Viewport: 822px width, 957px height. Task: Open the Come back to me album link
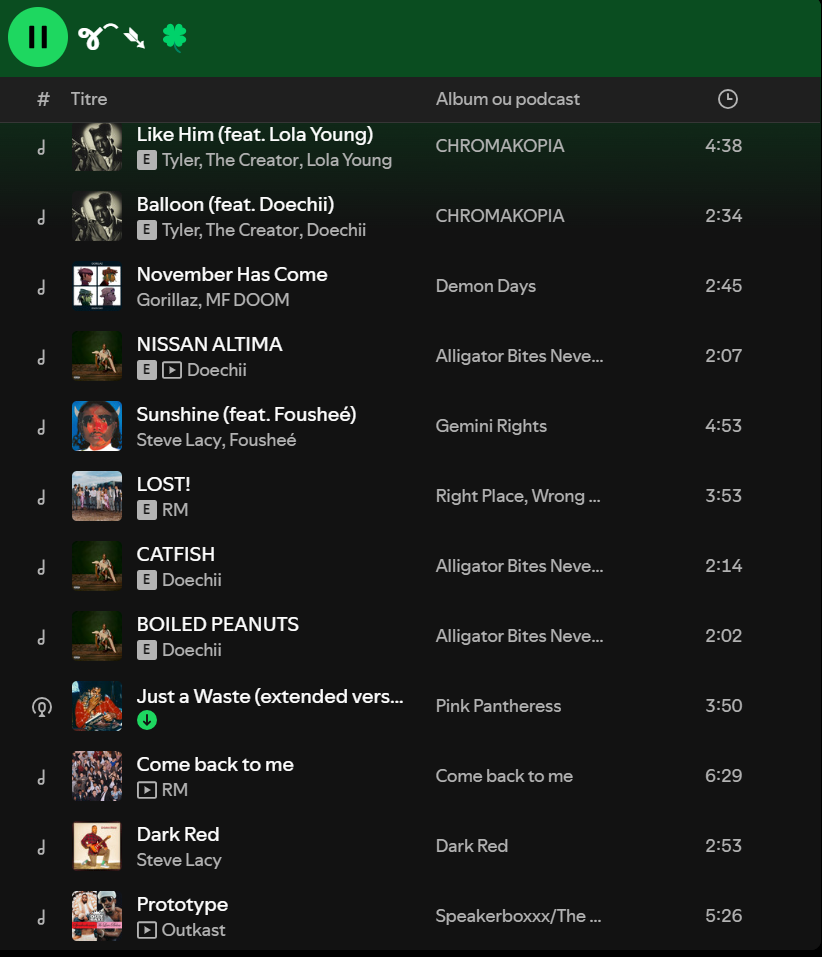pos(504,776)
